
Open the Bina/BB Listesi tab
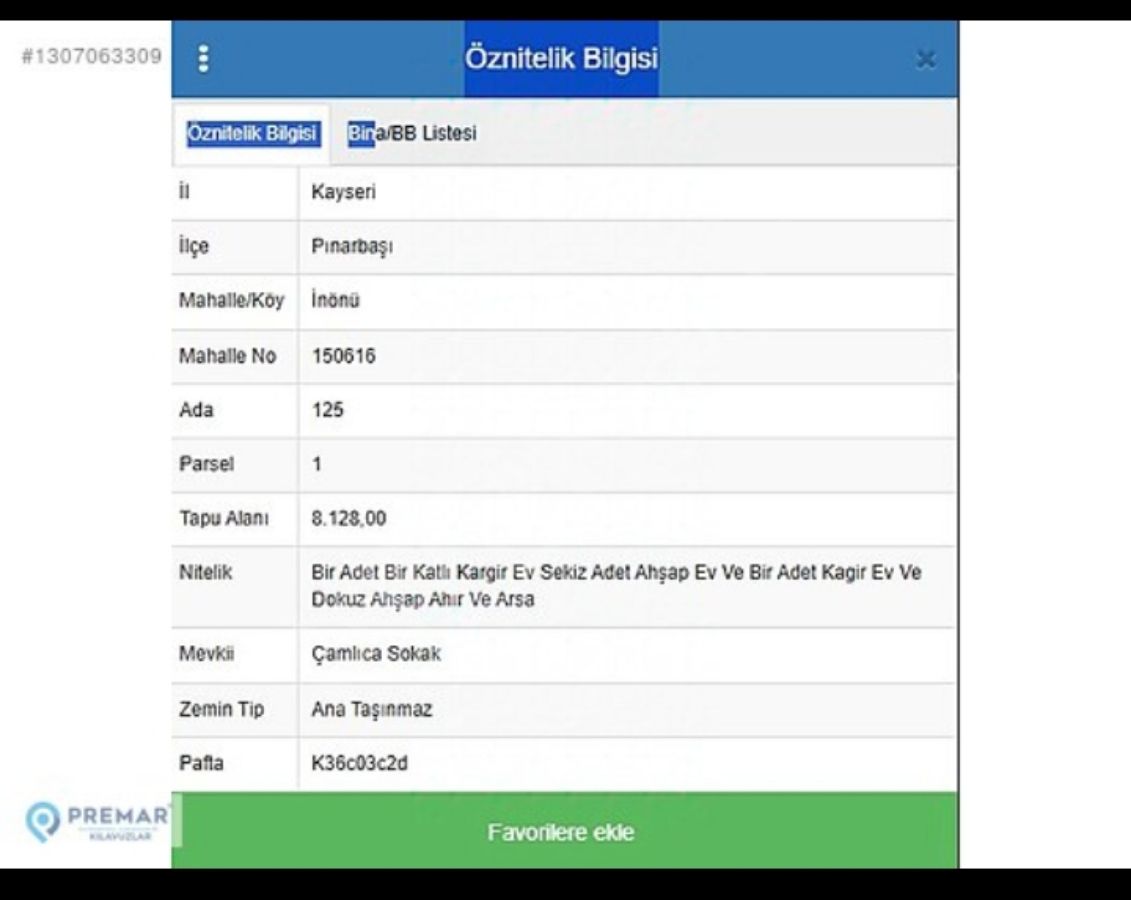point(412,133)
